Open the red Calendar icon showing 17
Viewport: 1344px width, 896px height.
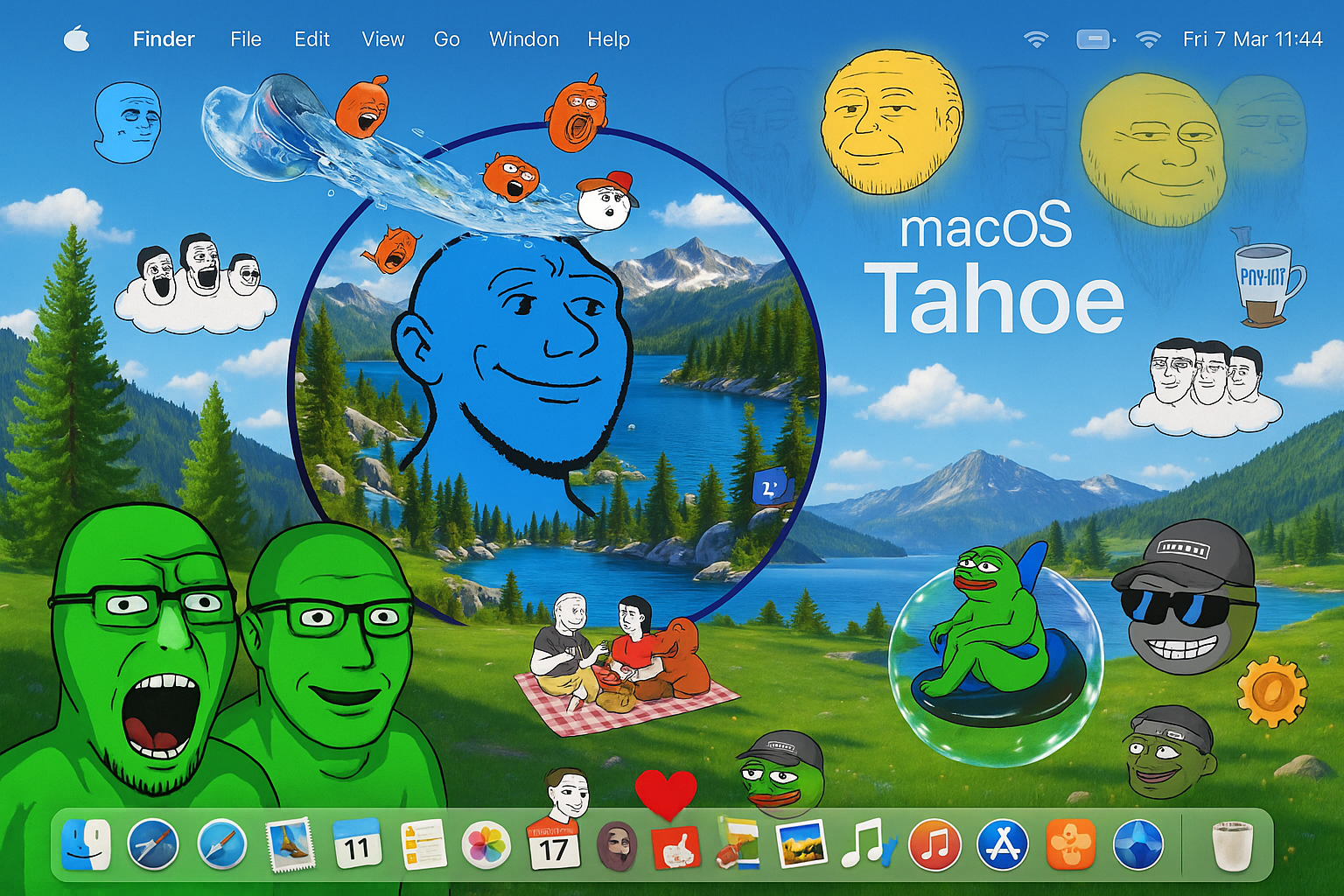coord(552,845)
